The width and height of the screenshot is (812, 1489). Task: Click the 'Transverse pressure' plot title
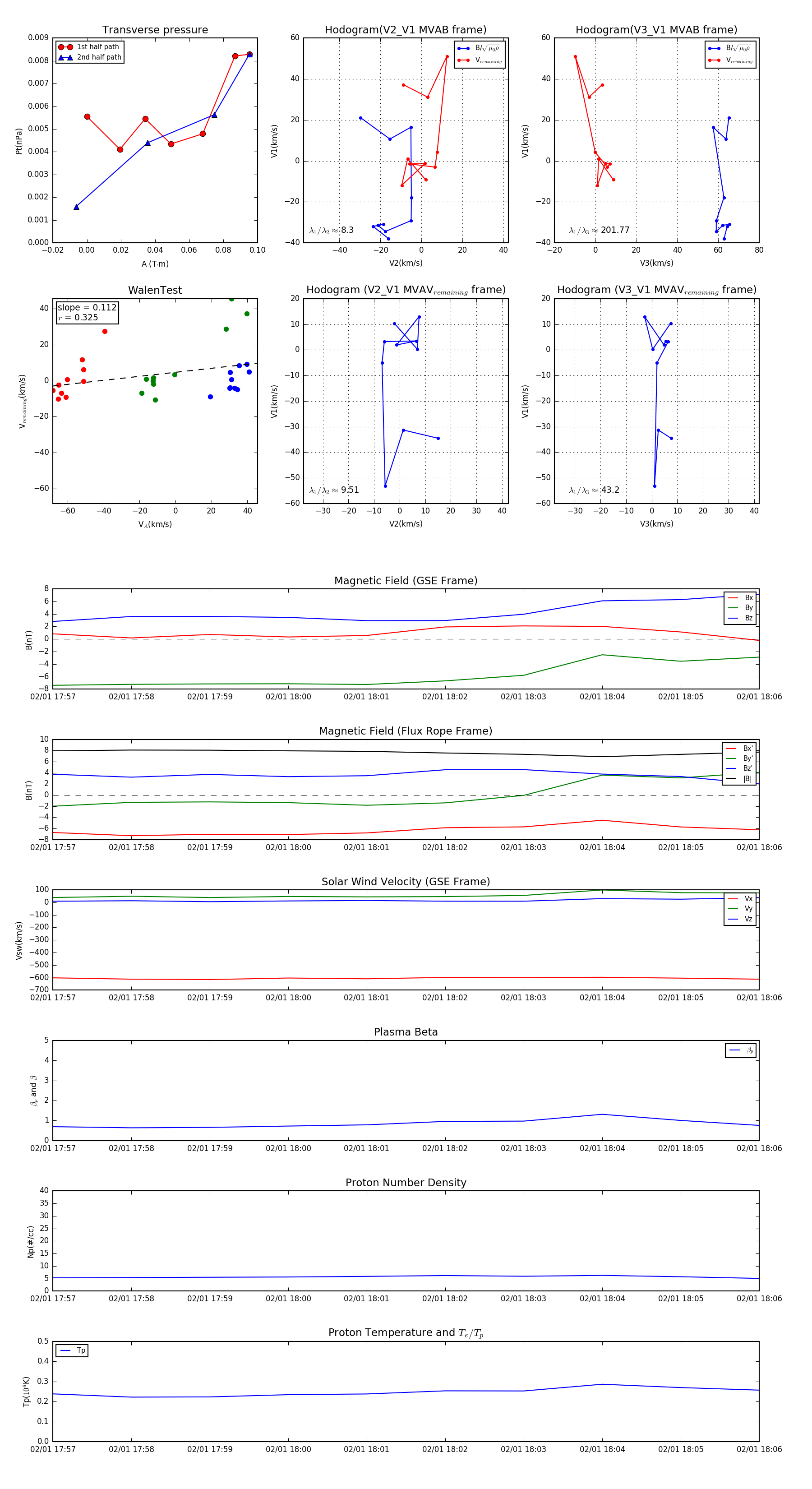(x=155, y=30)
